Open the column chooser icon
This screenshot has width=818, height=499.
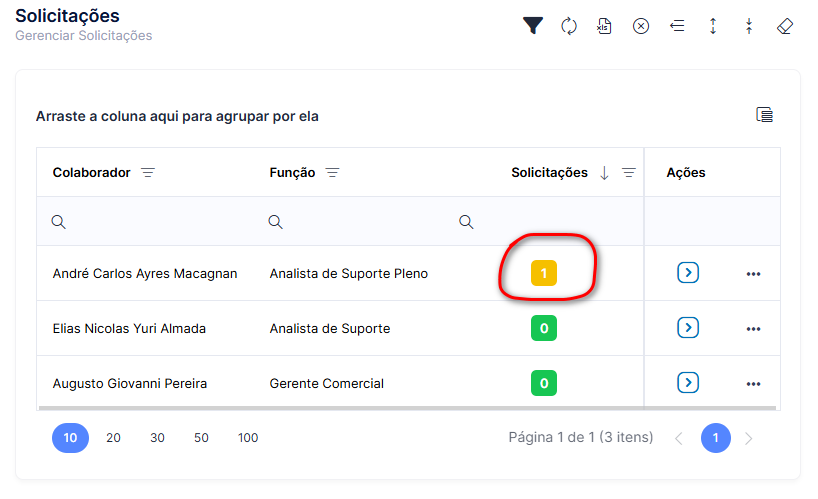pyautogui.click(x=764, y=114)
